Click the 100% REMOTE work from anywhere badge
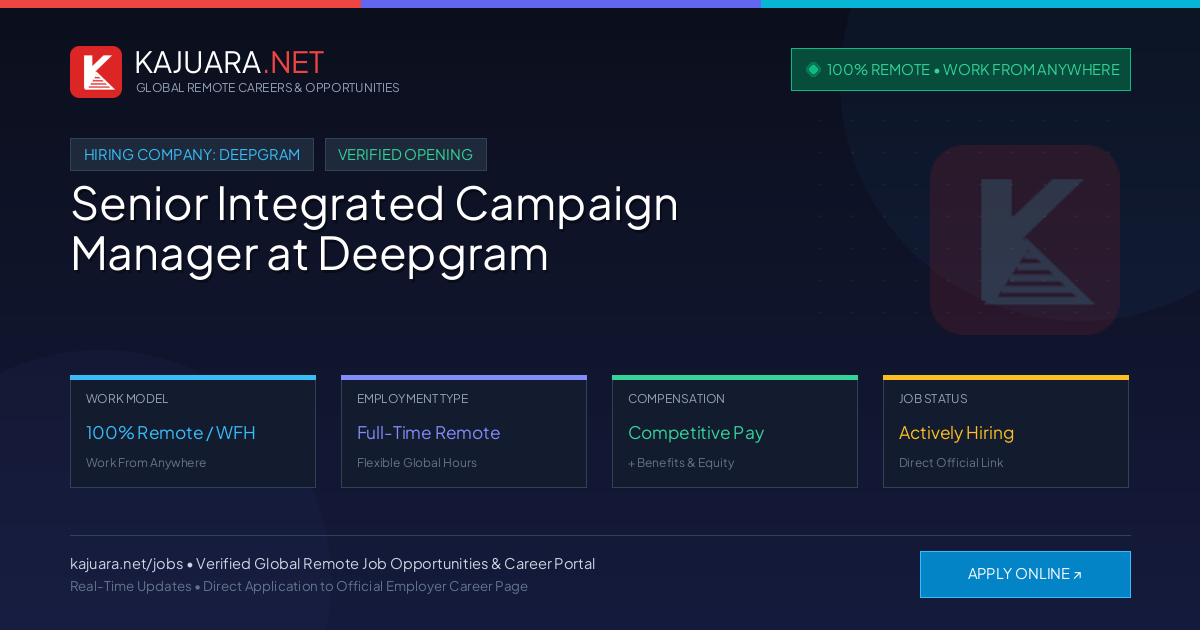This screenshot has height=630, width=1200. tap(961, 70)
